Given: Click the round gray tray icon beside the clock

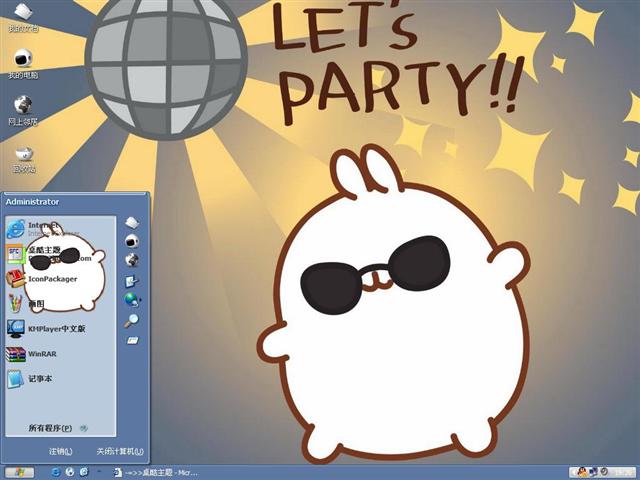Looking at the screenshot, I should 604,473.
